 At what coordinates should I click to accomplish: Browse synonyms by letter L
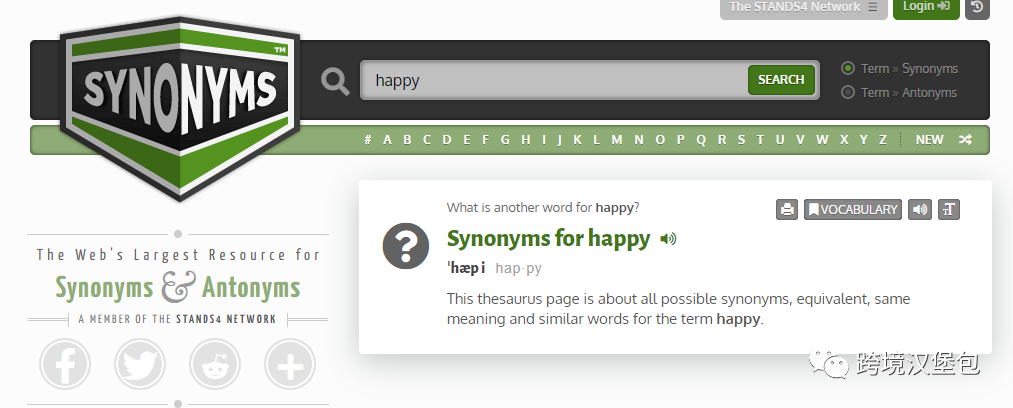pyautogui.click(x=596, y=139)
